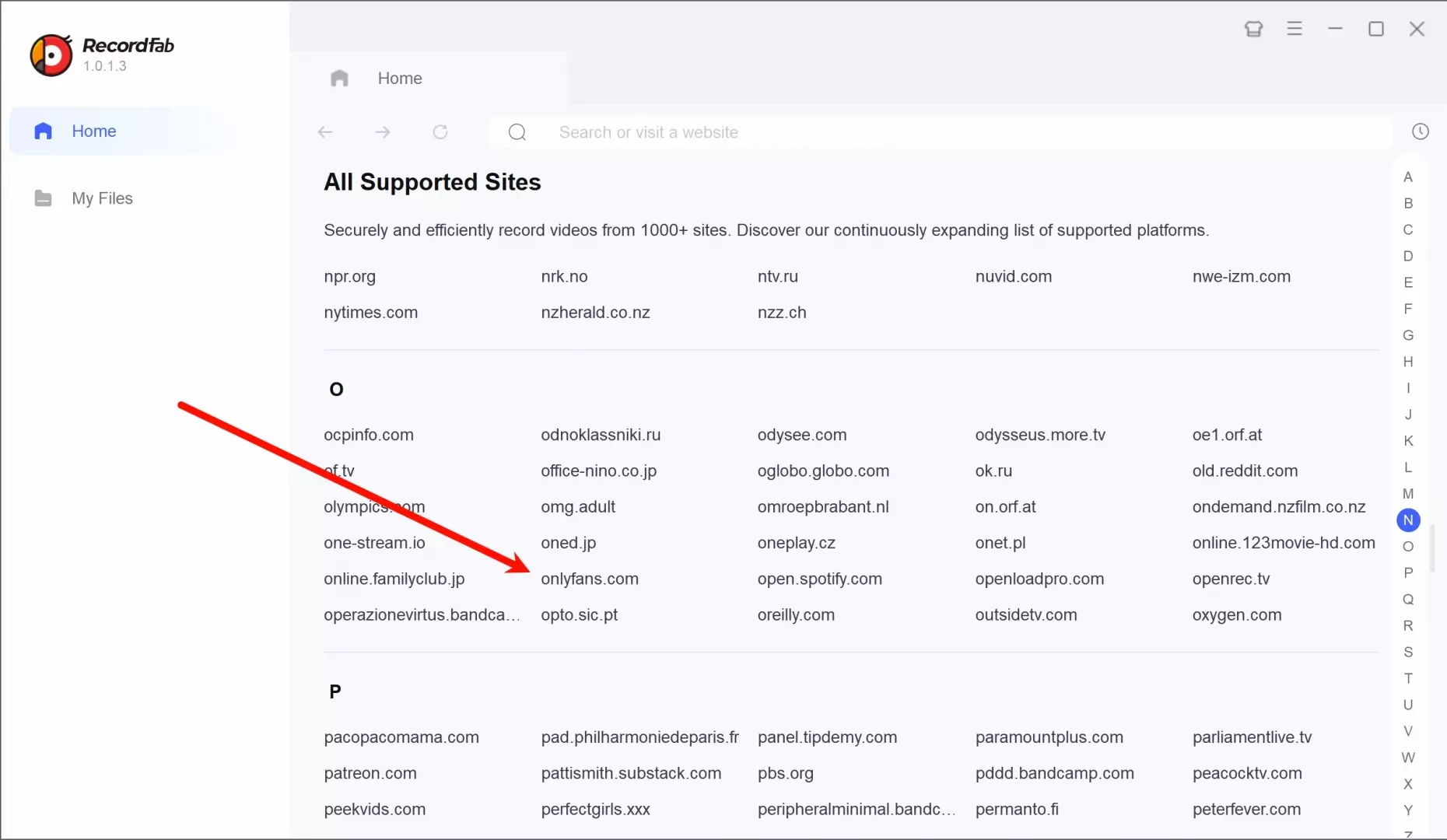Open oreilly.com site link
1447x840 pixels.
[x=796, y=615]
